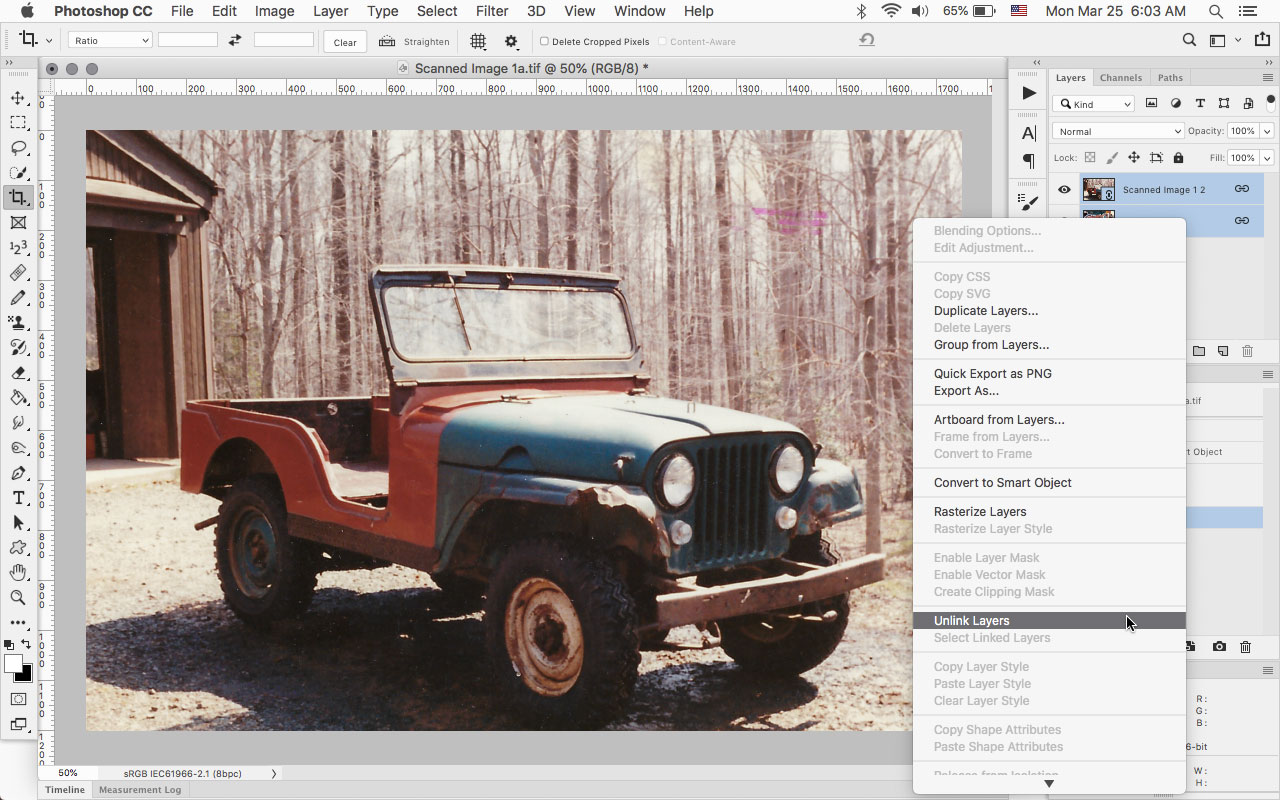Open crop overlay options grid dropdown
Screen dimensions: 1280x800
coord(479,41)
